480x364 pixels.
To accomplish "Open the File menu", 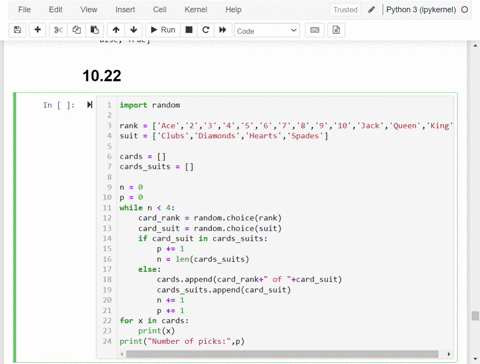I will pyautogui.click(x=24, y=10).
